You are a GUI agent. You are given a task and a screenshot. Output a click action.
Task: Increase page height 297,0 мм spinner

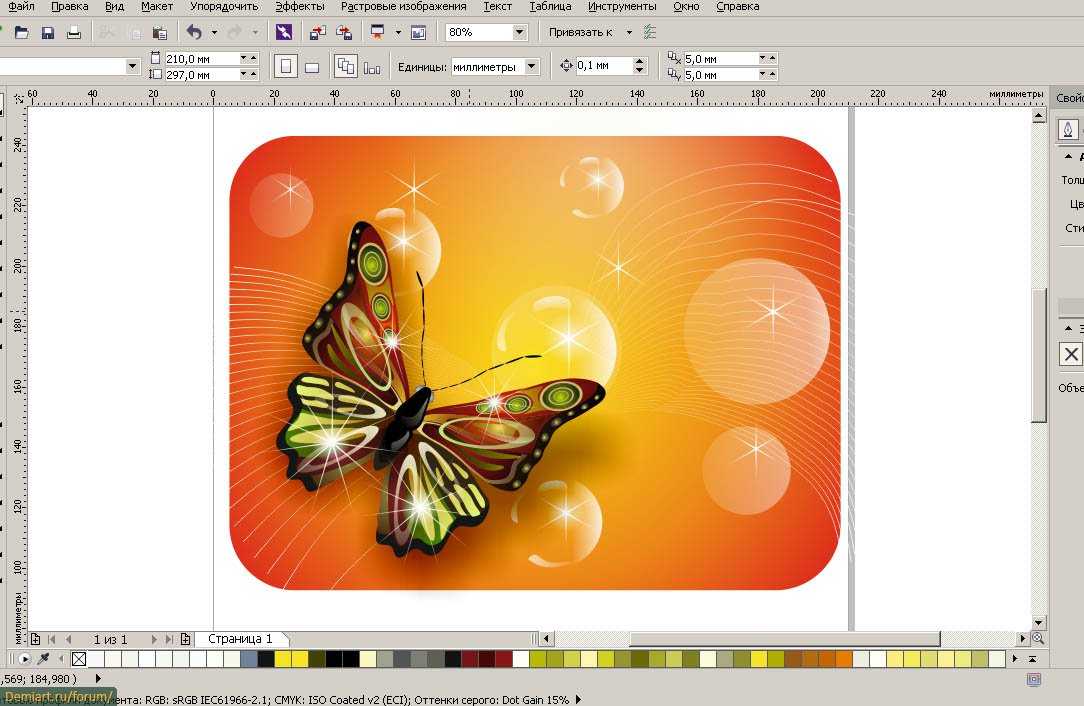(x=254, y=74)
